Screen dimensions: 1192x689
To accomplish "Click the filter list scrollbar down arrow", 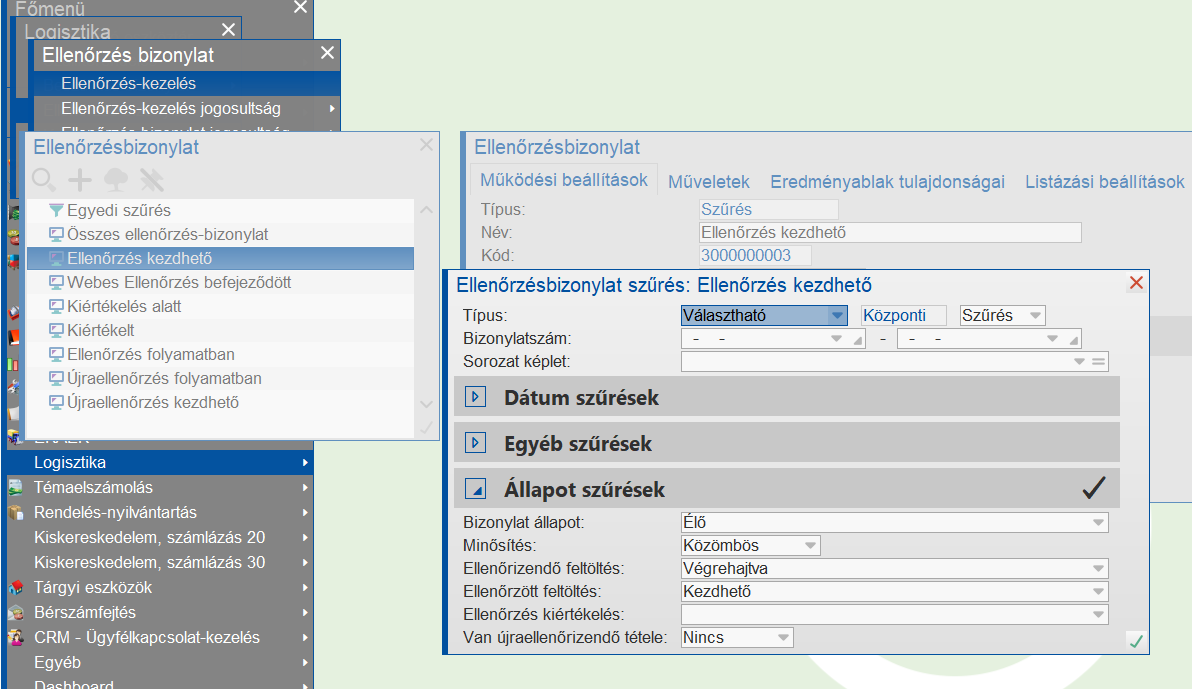I will coord(426,405).
